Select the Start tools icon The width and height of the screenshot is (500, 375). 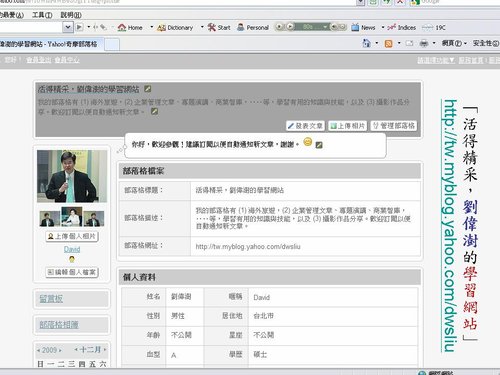click(x=212, y=27)
